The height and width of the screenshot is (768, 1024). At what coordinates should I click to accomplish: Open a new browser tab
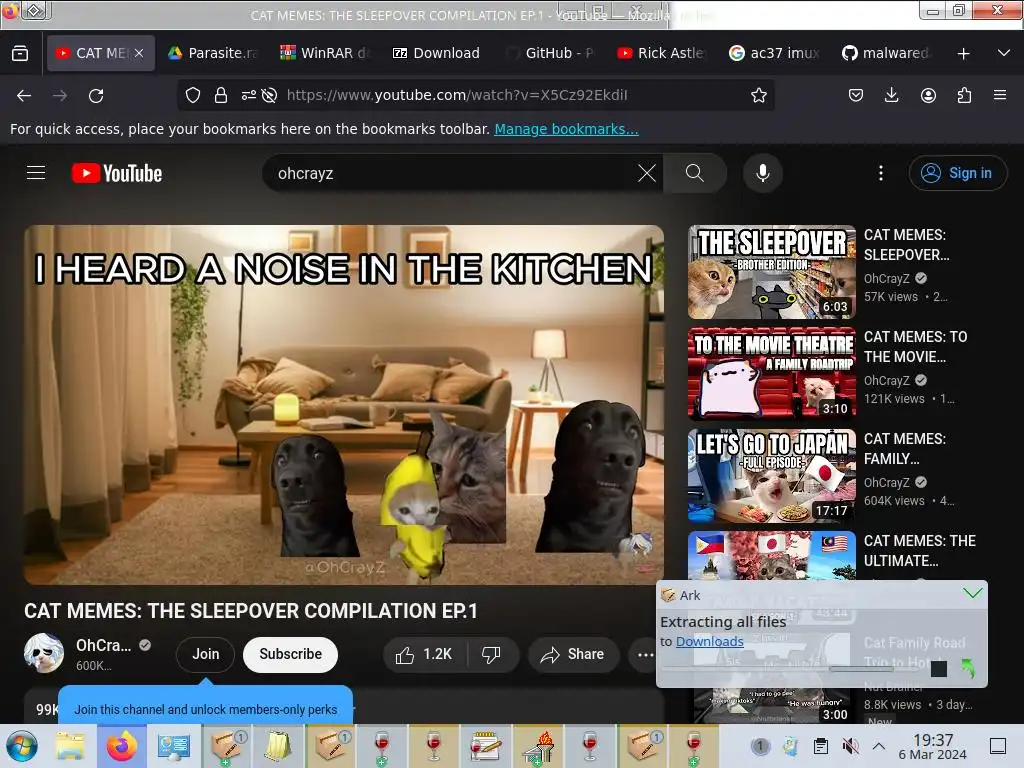coord(963,54)
